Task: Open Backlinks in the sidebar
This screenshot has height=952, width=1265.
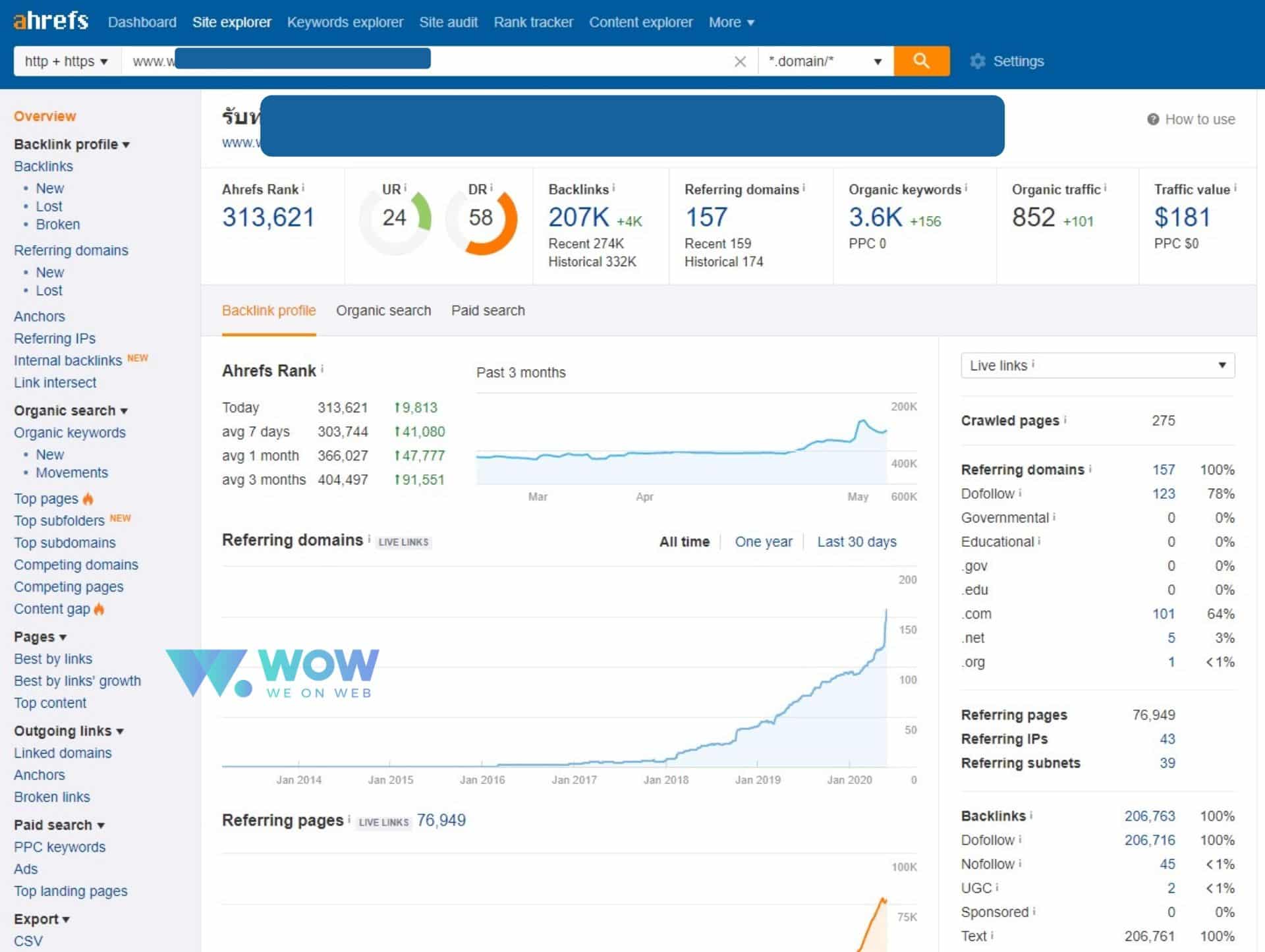Action: [43, 166]
